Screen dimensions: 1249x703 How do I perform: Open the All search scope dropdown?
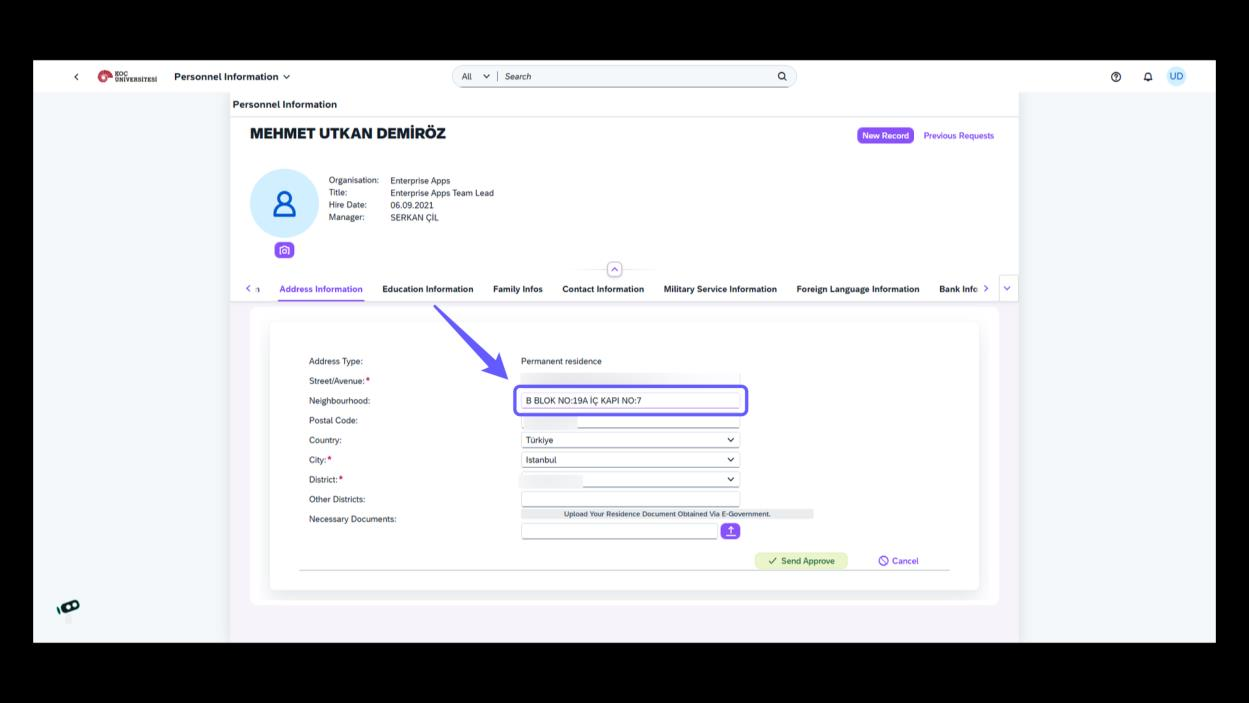(x=475, y=77)
